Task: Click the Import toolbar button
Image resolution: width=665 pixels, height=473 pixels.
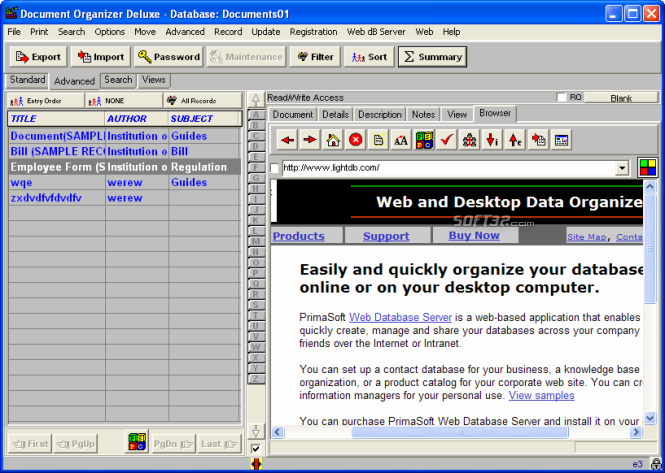Action: pos(101,57)
